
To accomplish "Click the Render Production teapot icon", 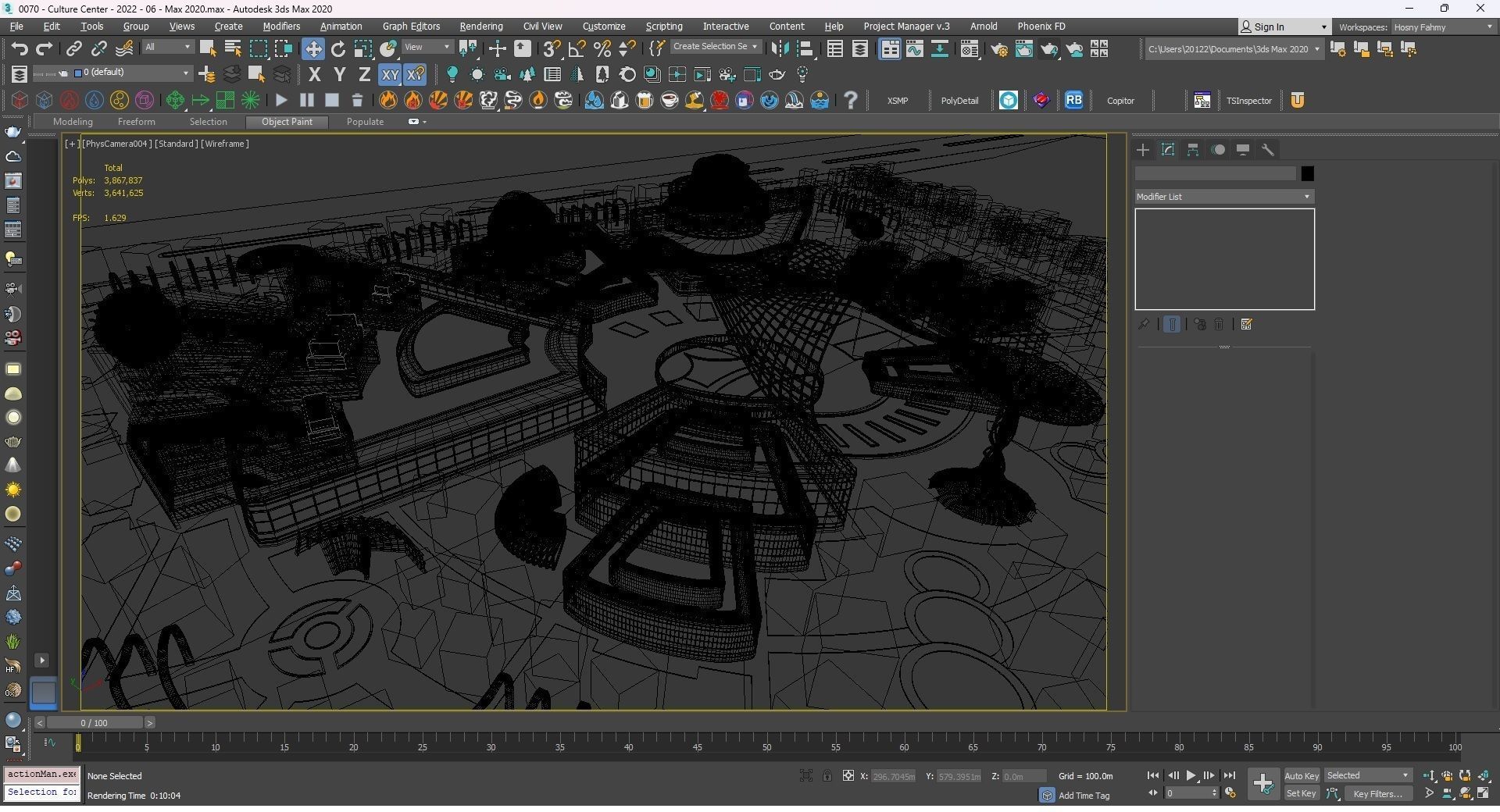I will tap(1048, 49).
